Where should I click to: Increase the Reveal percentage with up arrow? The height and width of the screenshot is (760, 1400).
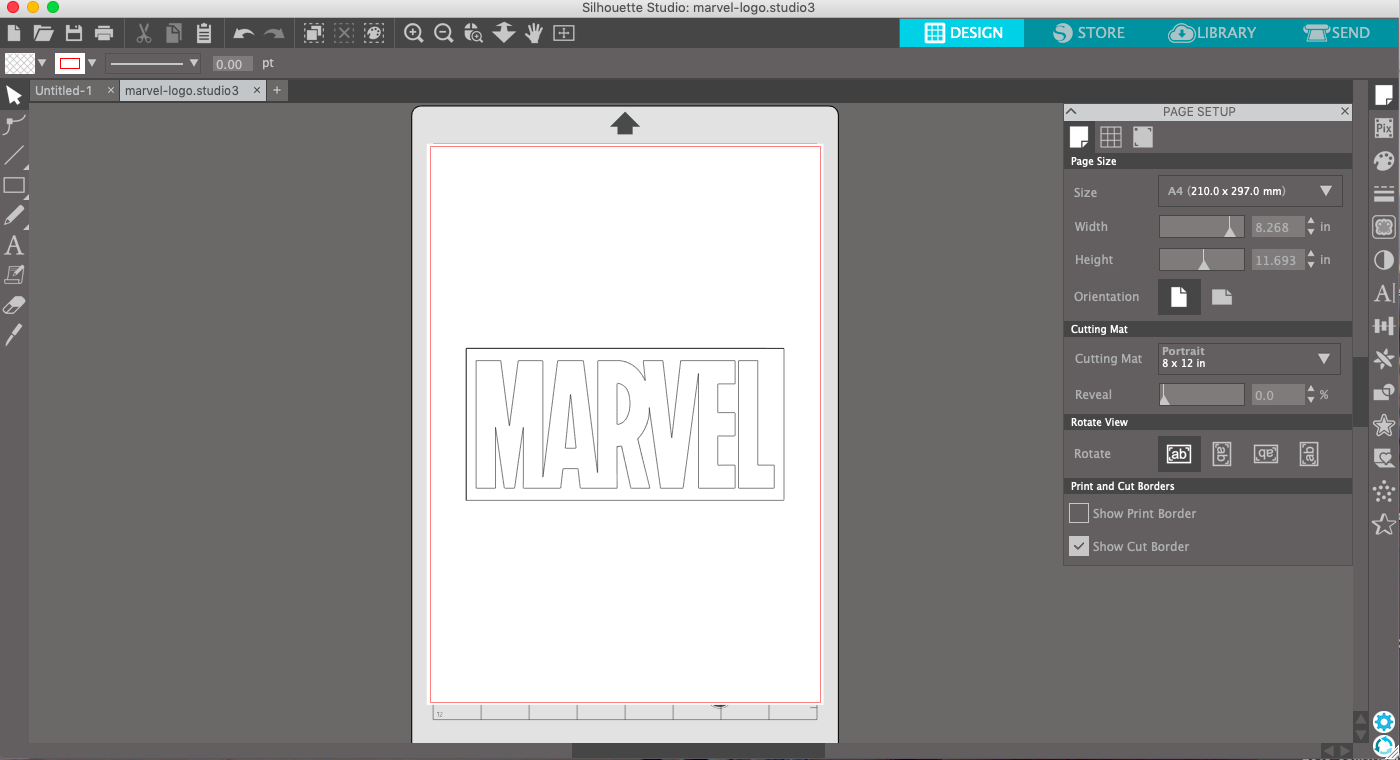coord(1311,389)
